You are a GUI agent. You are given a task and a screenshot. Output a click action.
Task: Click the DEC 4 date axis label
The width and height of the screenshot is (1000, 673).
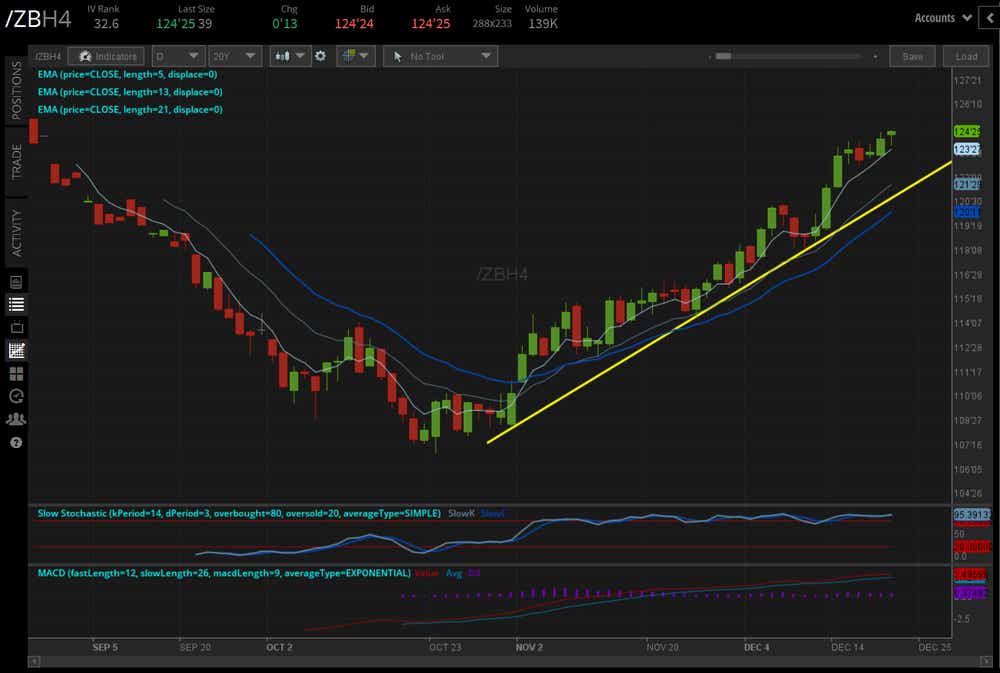coord(756,647)
